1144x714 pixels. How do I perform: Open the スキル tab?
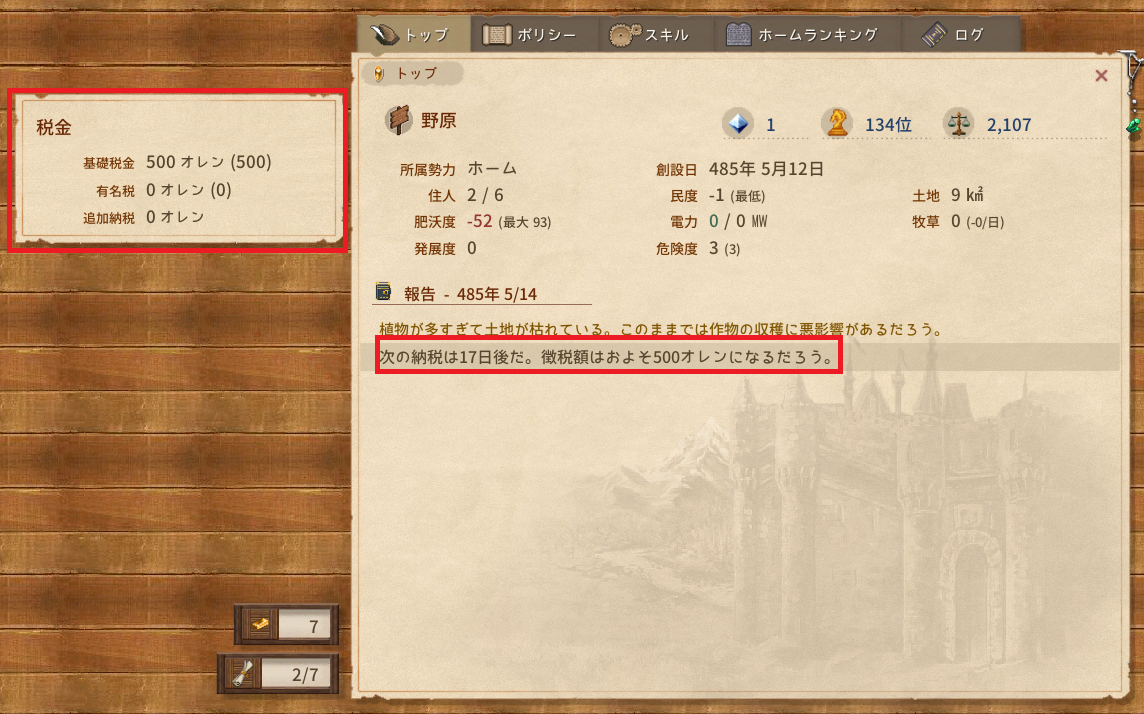click(x=653, y=34)
